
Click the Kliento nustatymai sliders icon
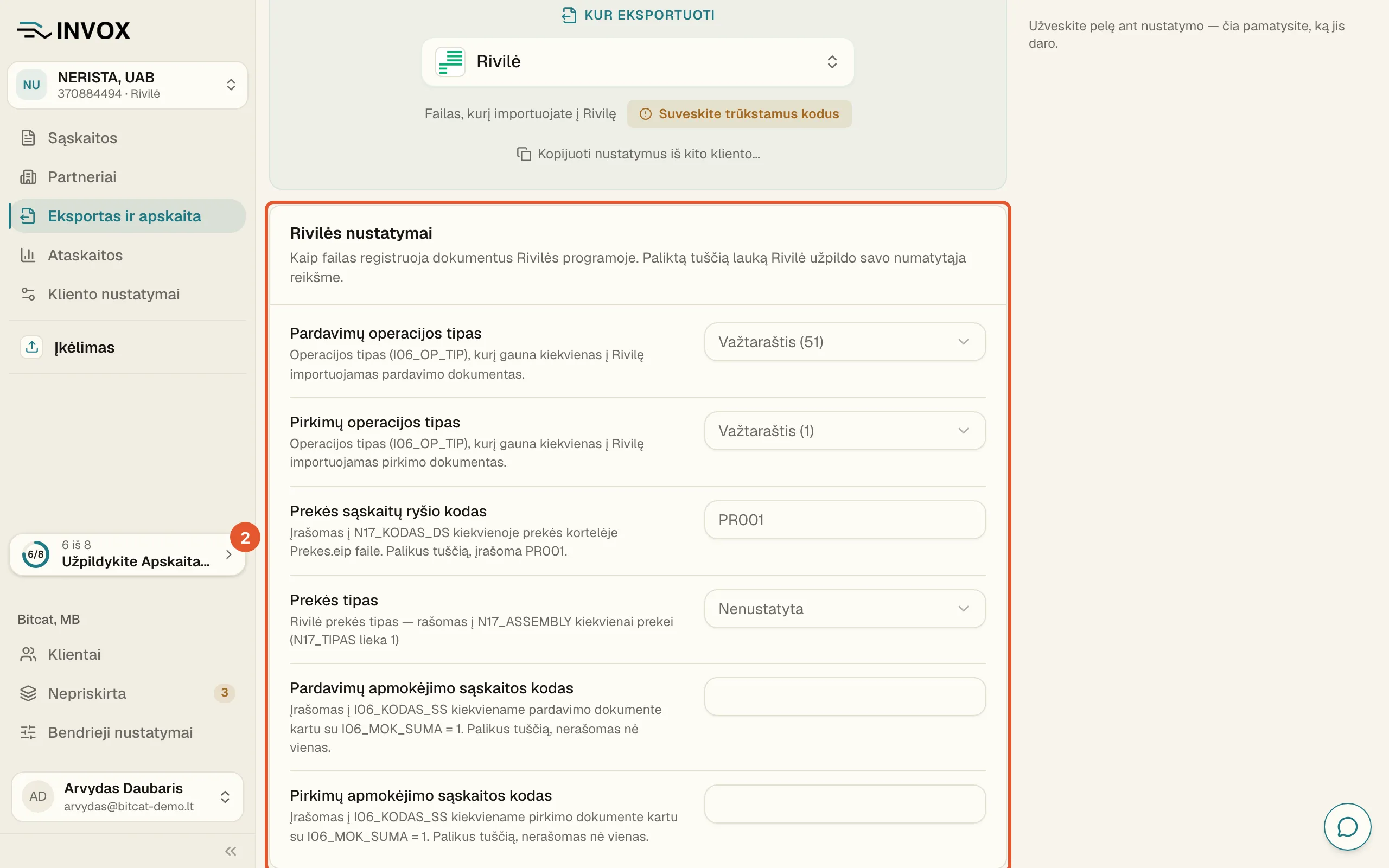click(28, 294)
